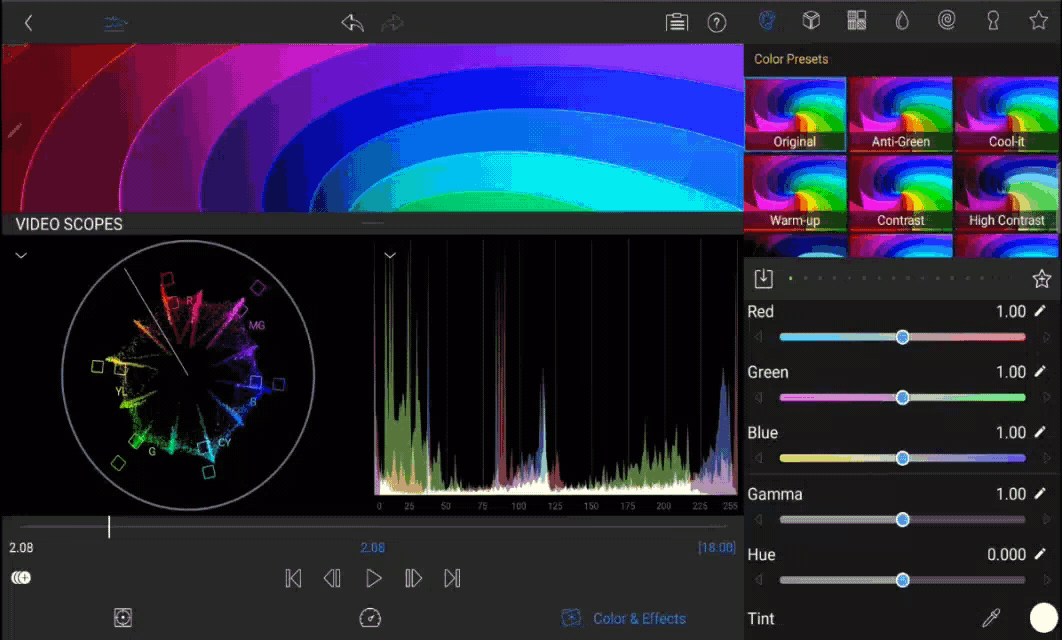Expand the histogram scope dropdown chevron
This screenshot has width=1062, height=640.
tap(389, 255)
